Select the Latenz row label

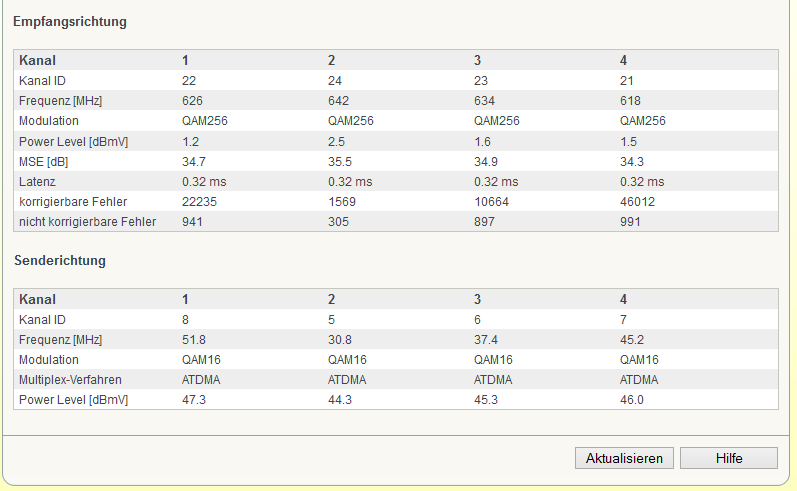coord(40,181)
